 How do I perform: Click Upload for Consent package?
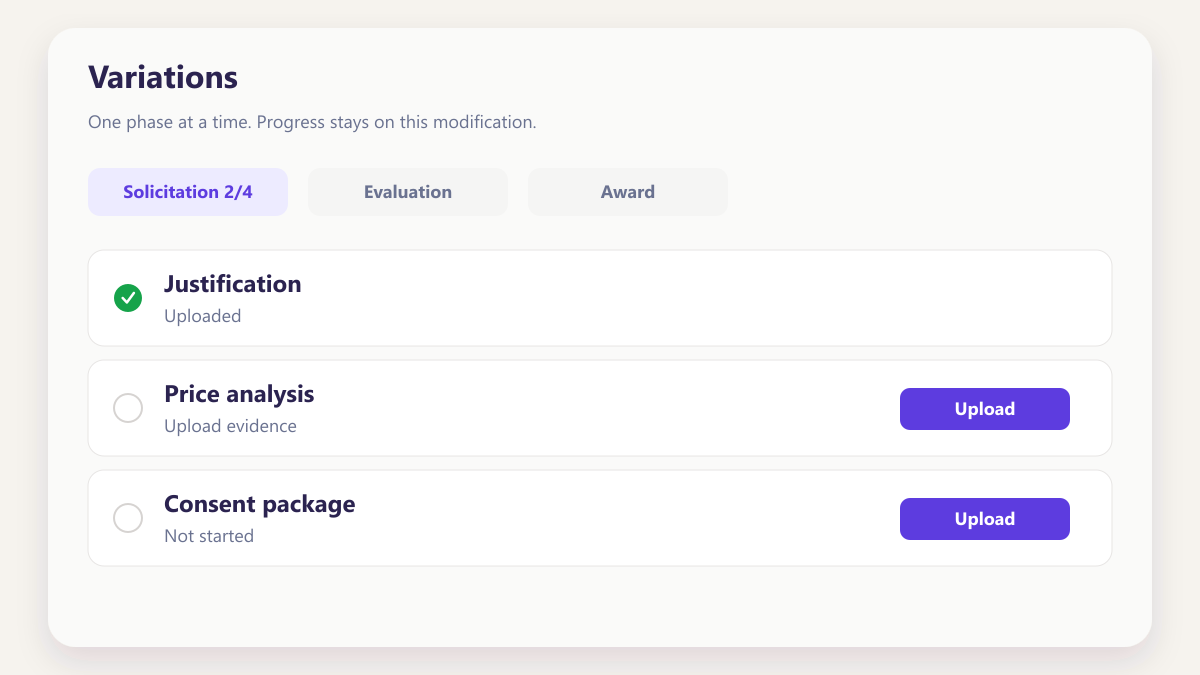[x=985, y=519]
